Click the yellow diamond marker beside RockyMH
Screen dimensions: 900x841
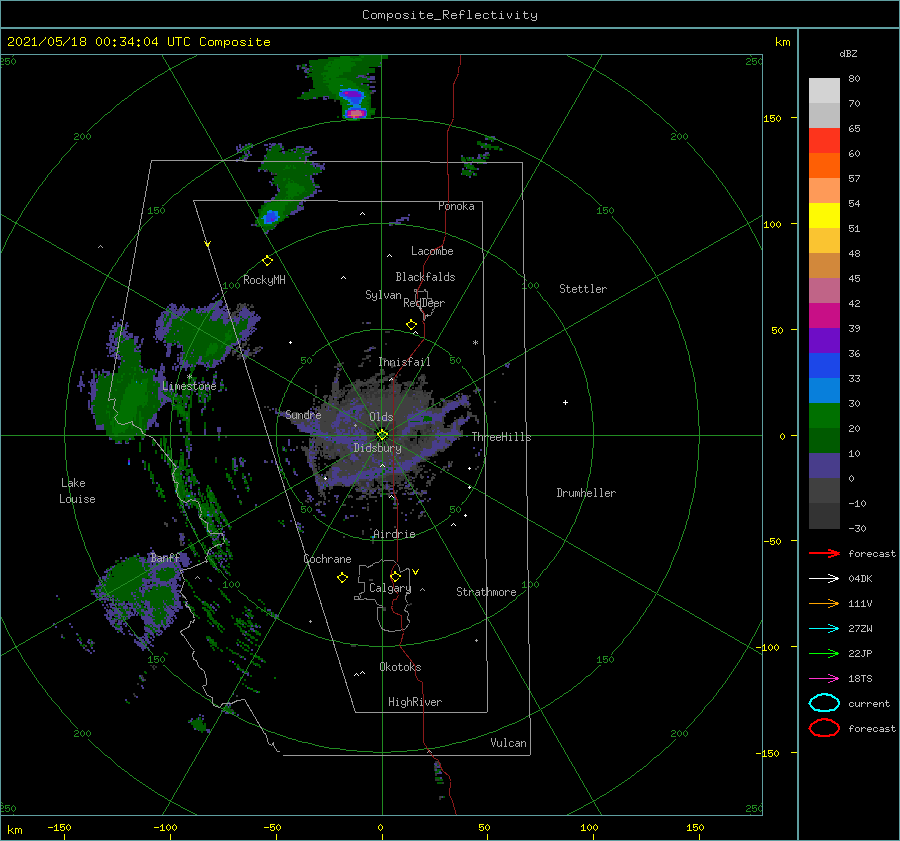click(267, 261)
